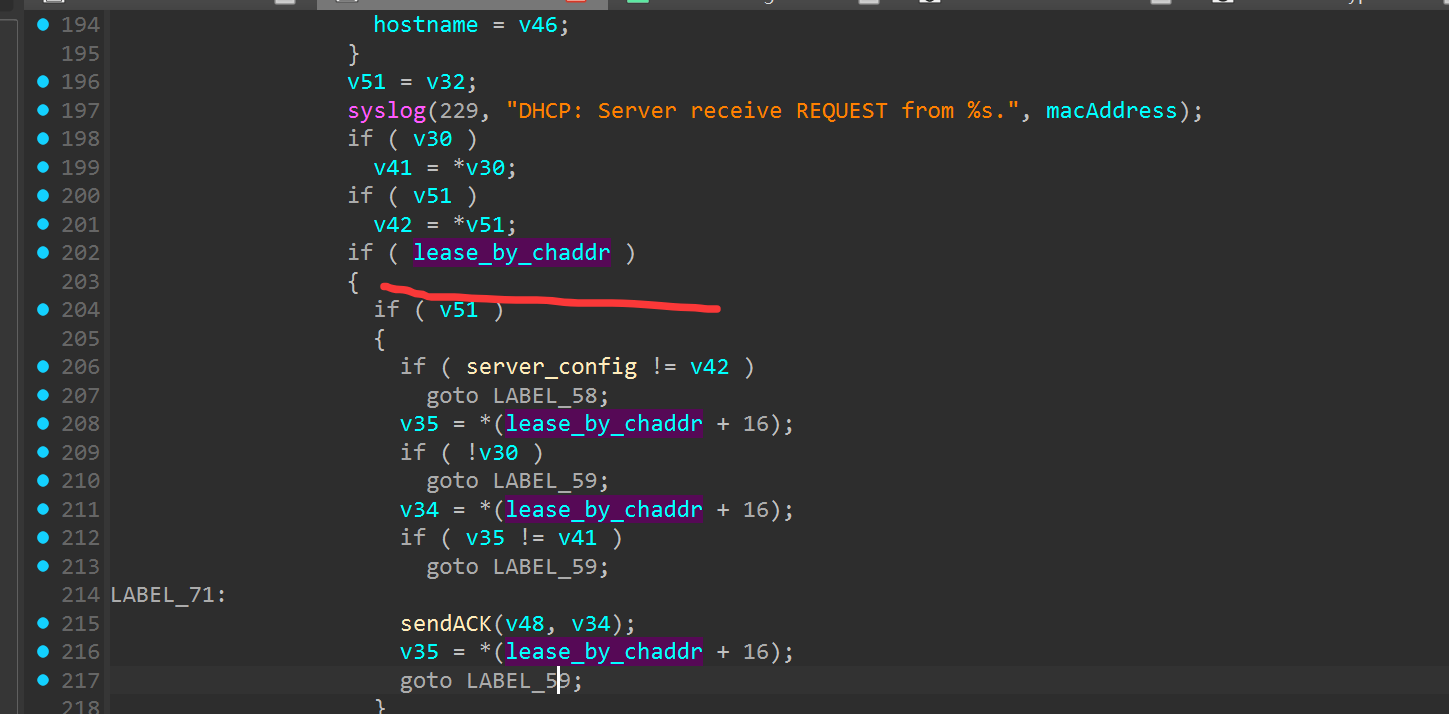Select v48 argument of sendACK

(525, 624)
